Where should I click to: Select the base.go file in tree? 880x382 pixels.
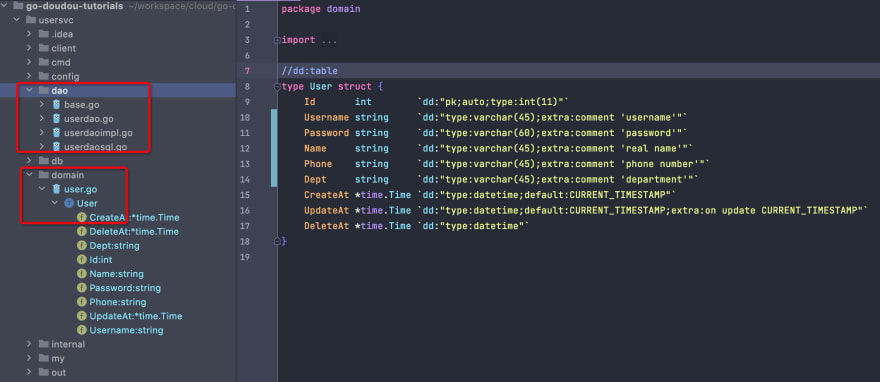[81, 104]
